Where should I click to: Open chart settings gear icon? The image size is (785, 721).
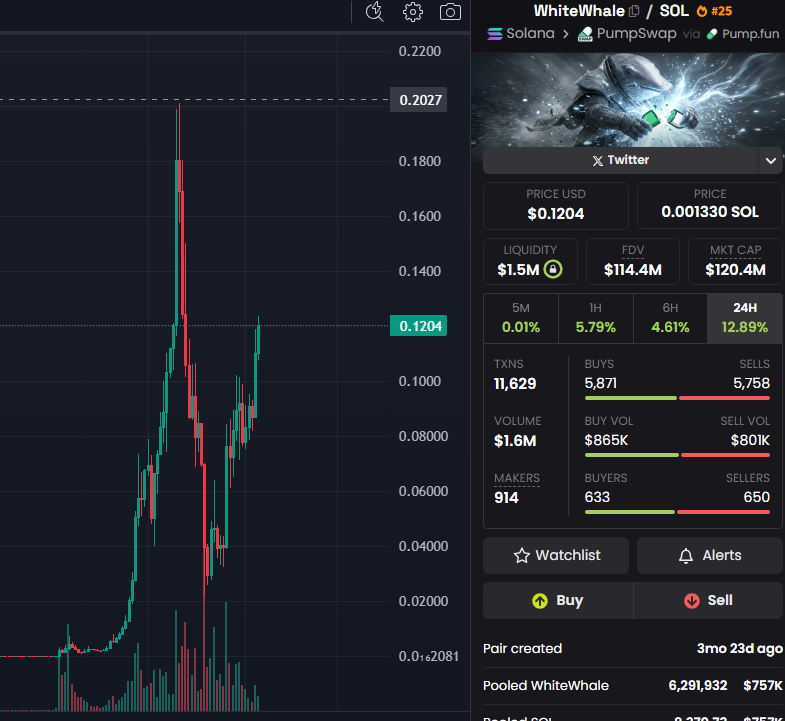[x=413, y=12]
